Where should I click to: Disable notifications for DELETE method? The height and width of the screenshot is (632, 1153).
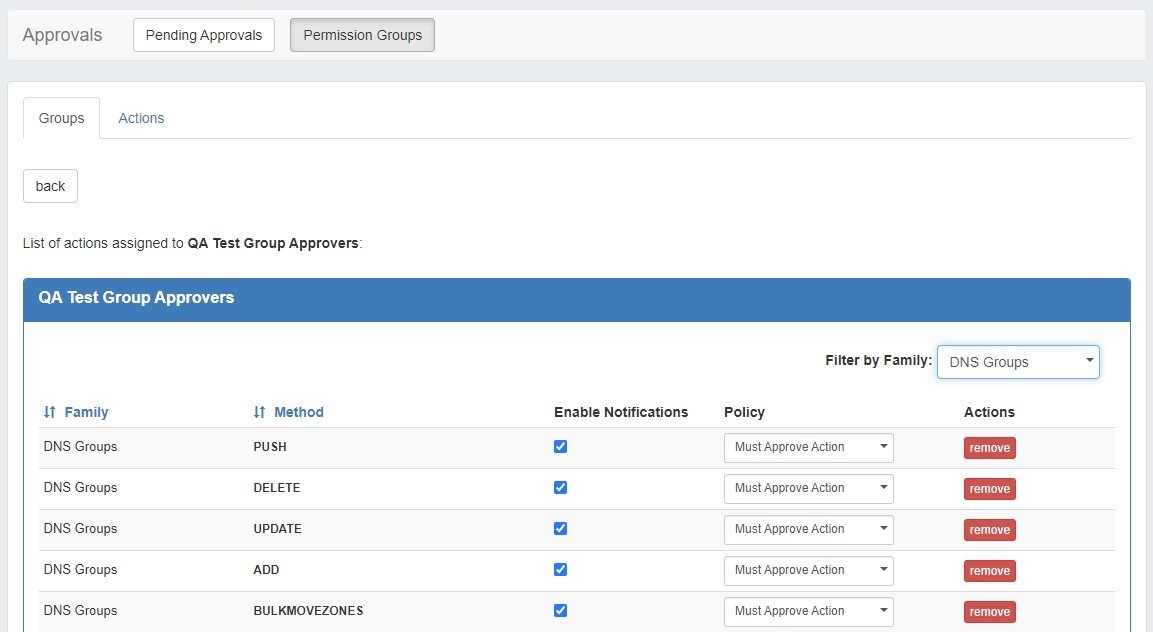tap(560, 488)
